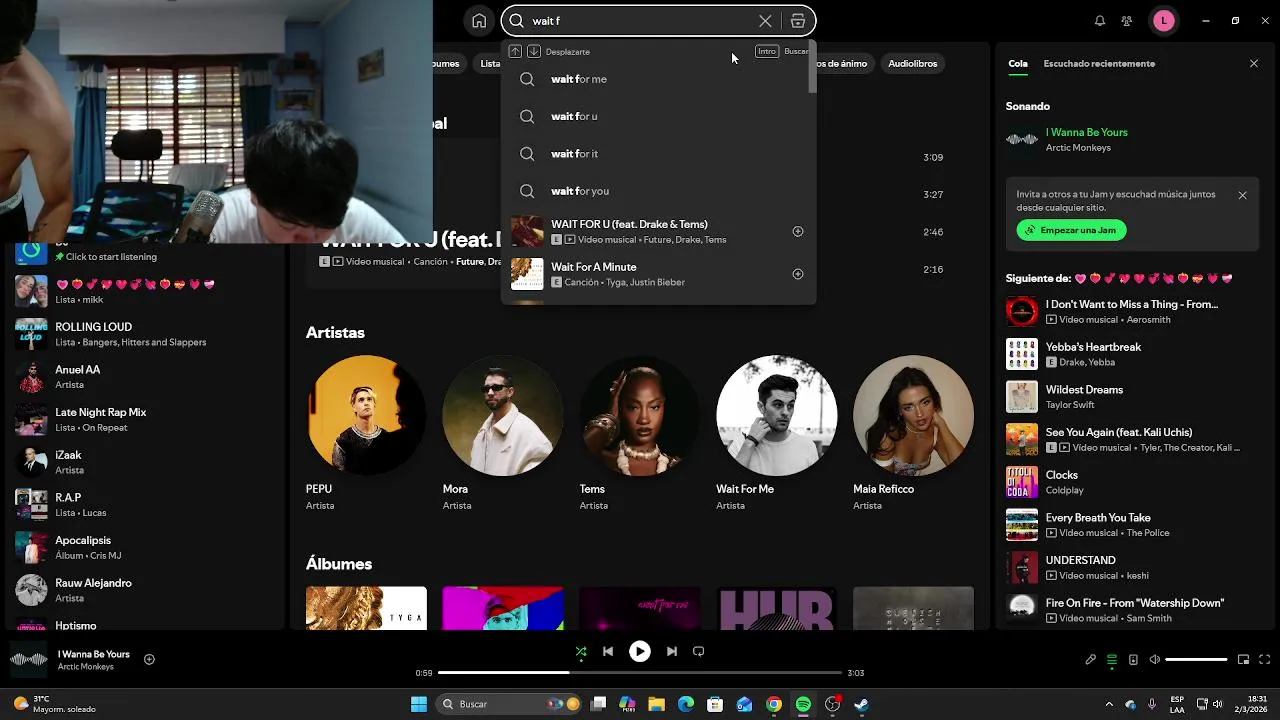Enter full screen mode
Screen dimensions: 1280x720
[1265, 659]
